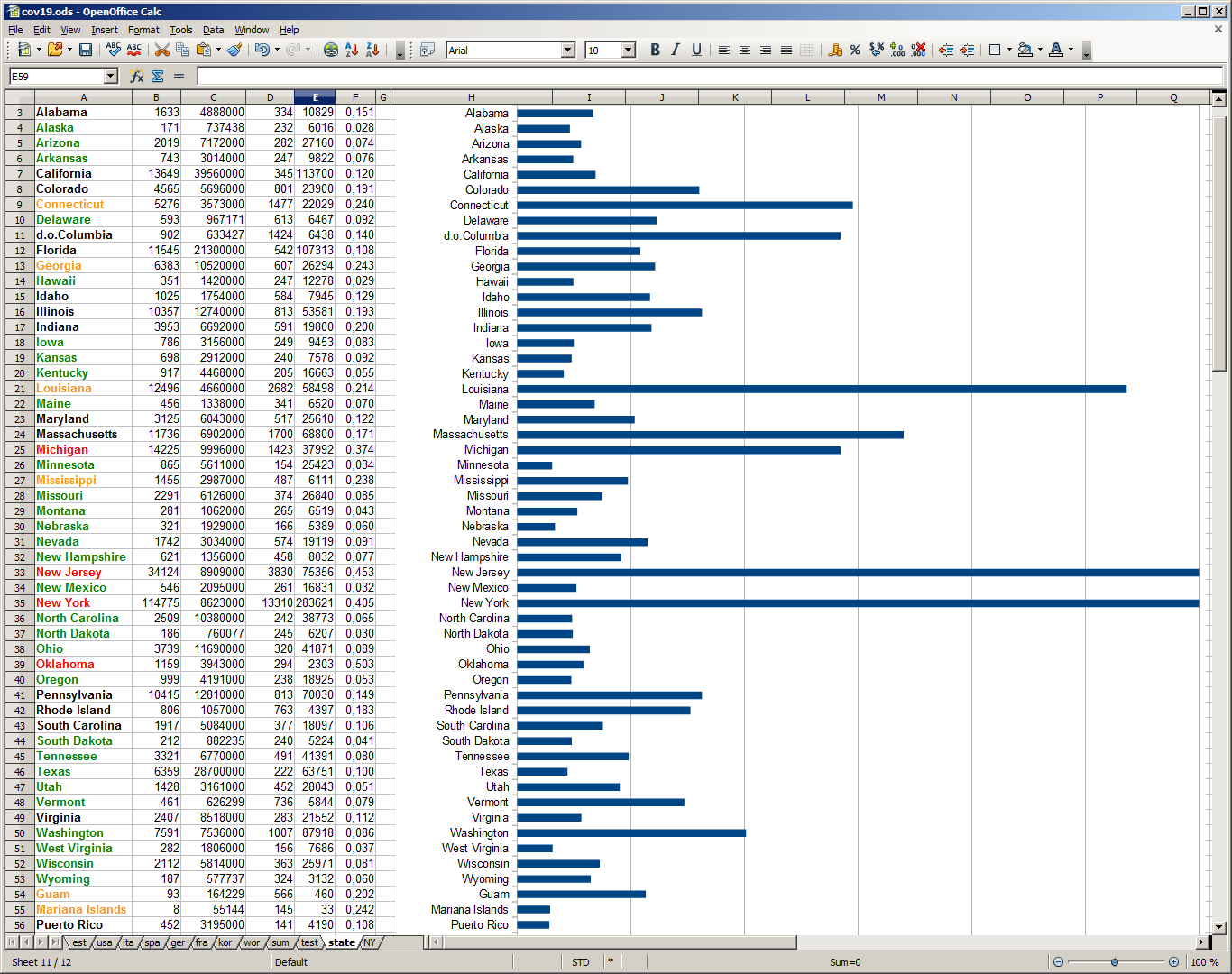The image size is (1232, 974).
Task: Expand font color dropdown arrow
Action: pos(1071,50)
